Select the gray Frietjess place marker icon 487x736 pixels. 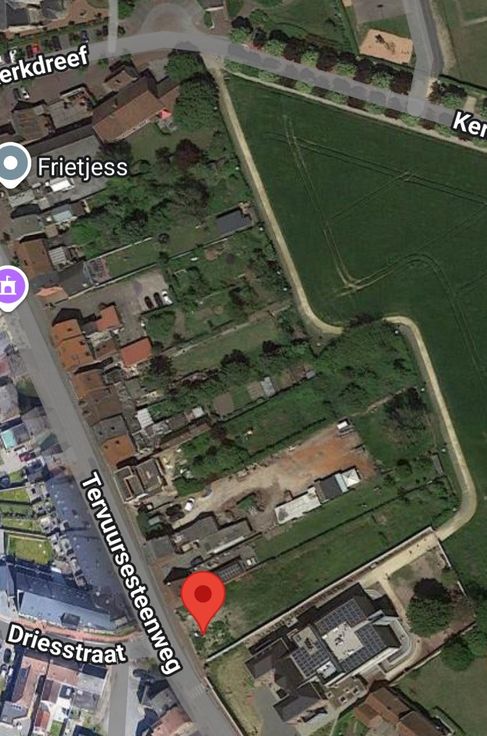tap(11, 165)
